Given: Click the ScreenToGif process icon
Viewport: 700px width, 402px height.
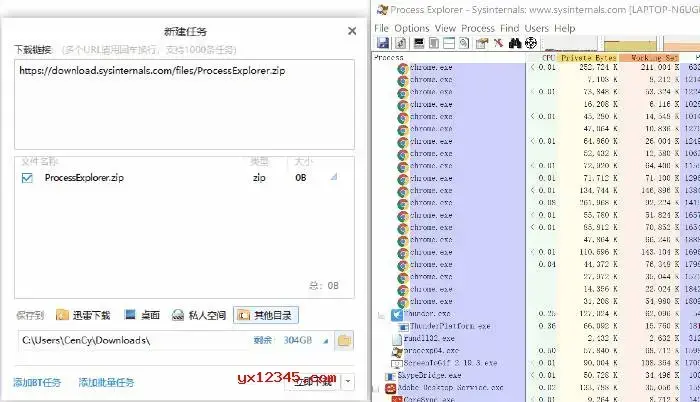Looking at the screenshot, I should point(397,364).
